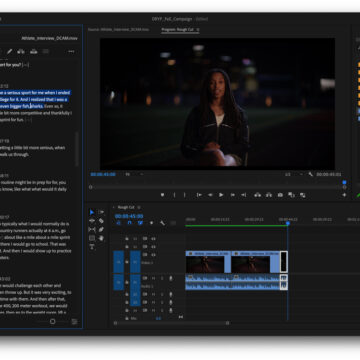Viewport: 360px width, 360px height.
Task: Solo the Audio 1 track
Action: click(162, 278)
